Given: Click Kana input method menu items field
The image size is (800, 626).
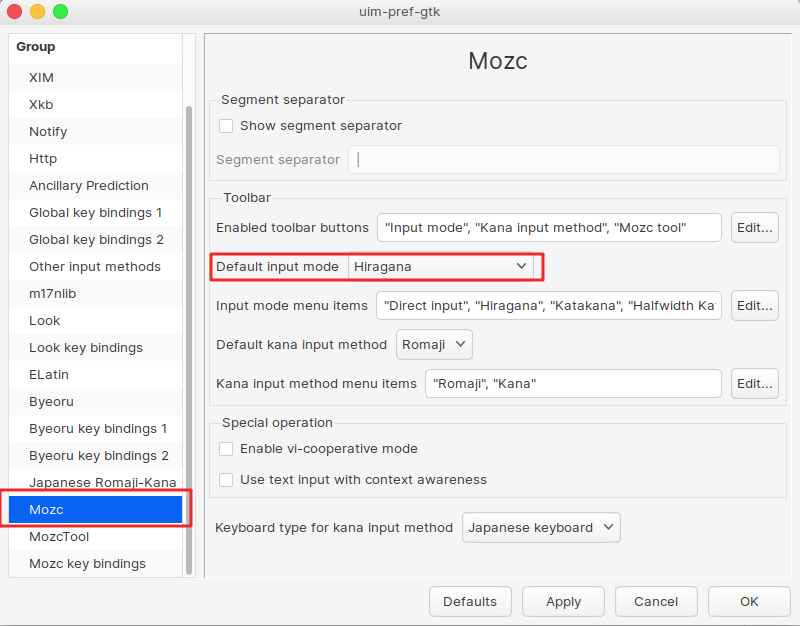Looking at the screenshot, I should click(573, 384).
